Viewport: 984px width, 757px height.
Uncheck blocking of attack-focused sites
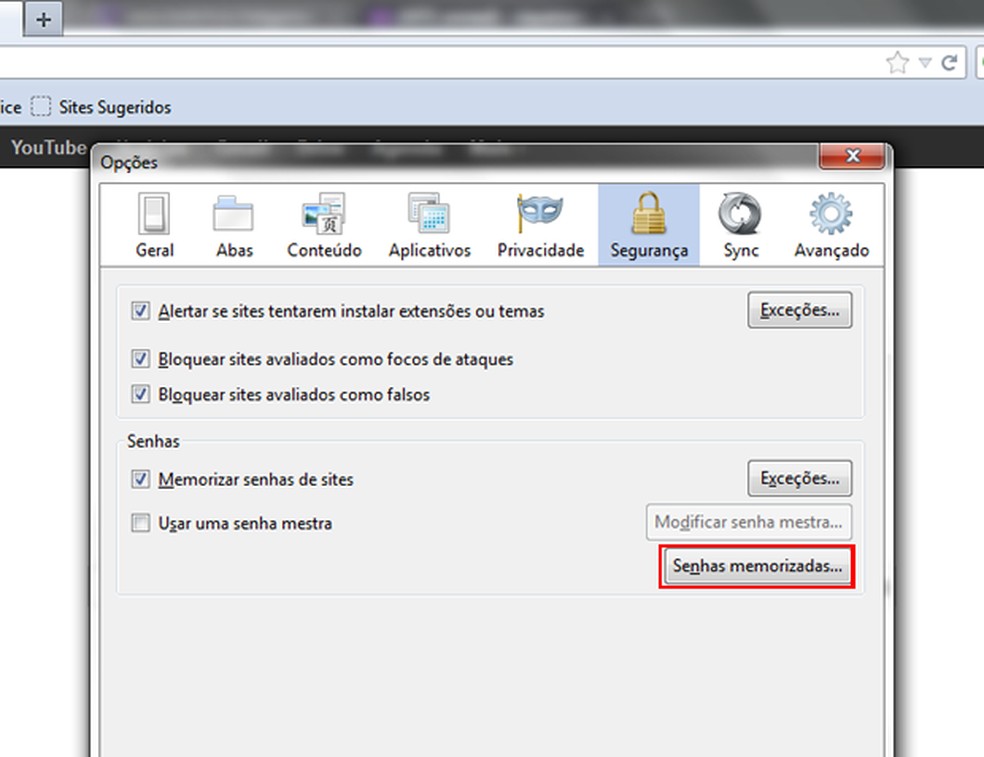click(141, 359)
